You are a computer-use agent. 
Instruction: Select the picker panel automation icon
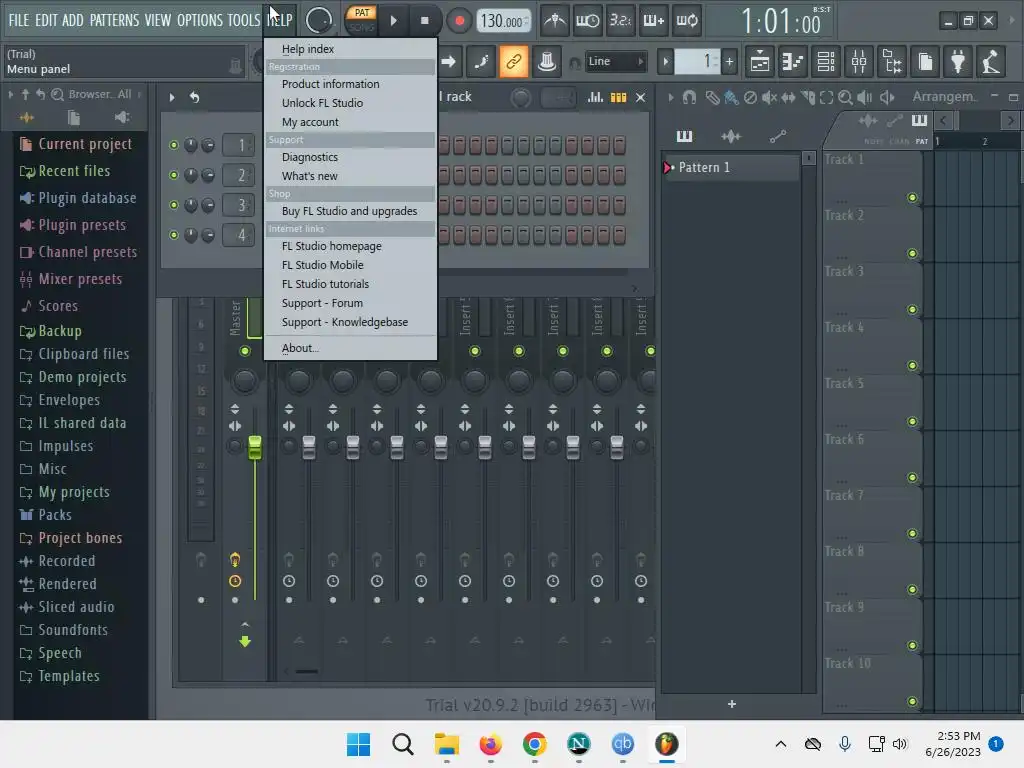click(778, 136)
